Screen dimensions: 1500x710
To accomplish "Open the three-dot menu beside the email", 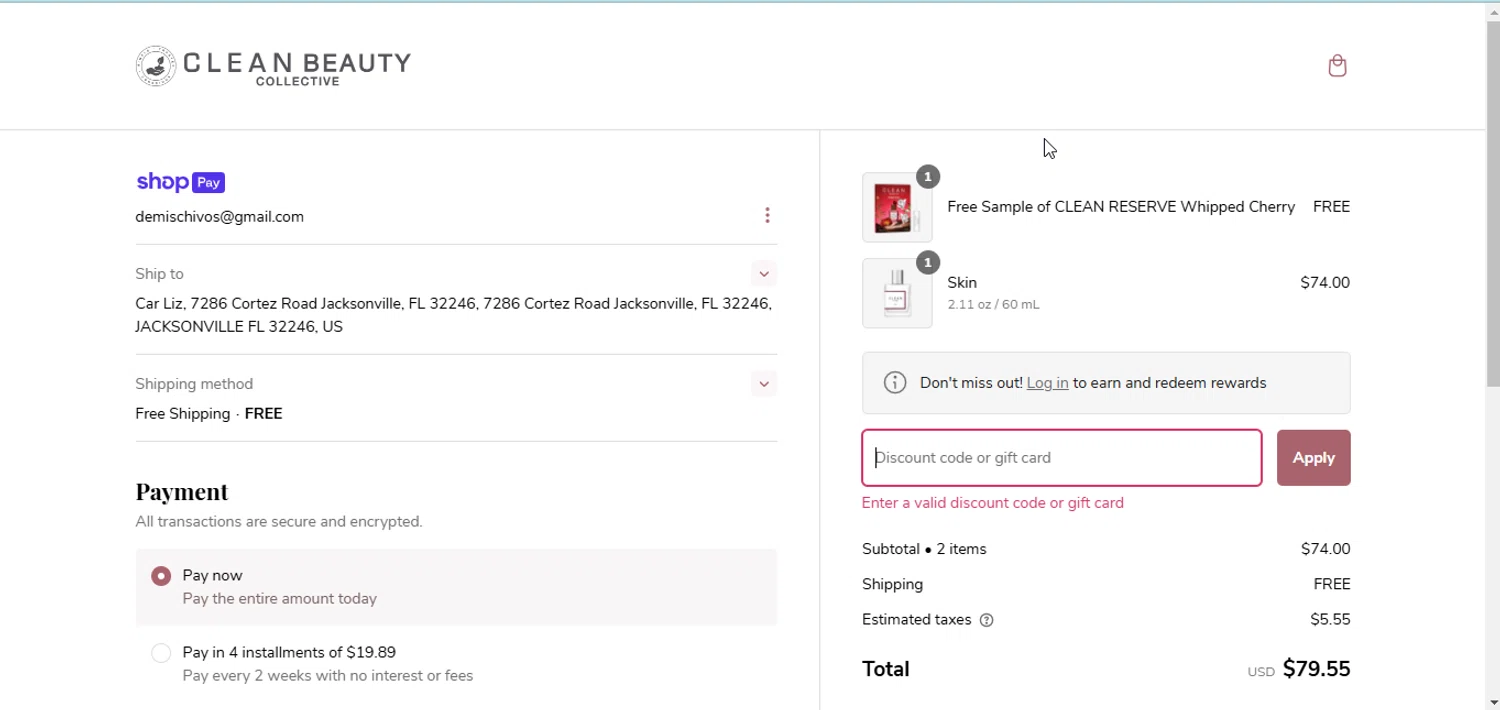I will pos(767,215).
